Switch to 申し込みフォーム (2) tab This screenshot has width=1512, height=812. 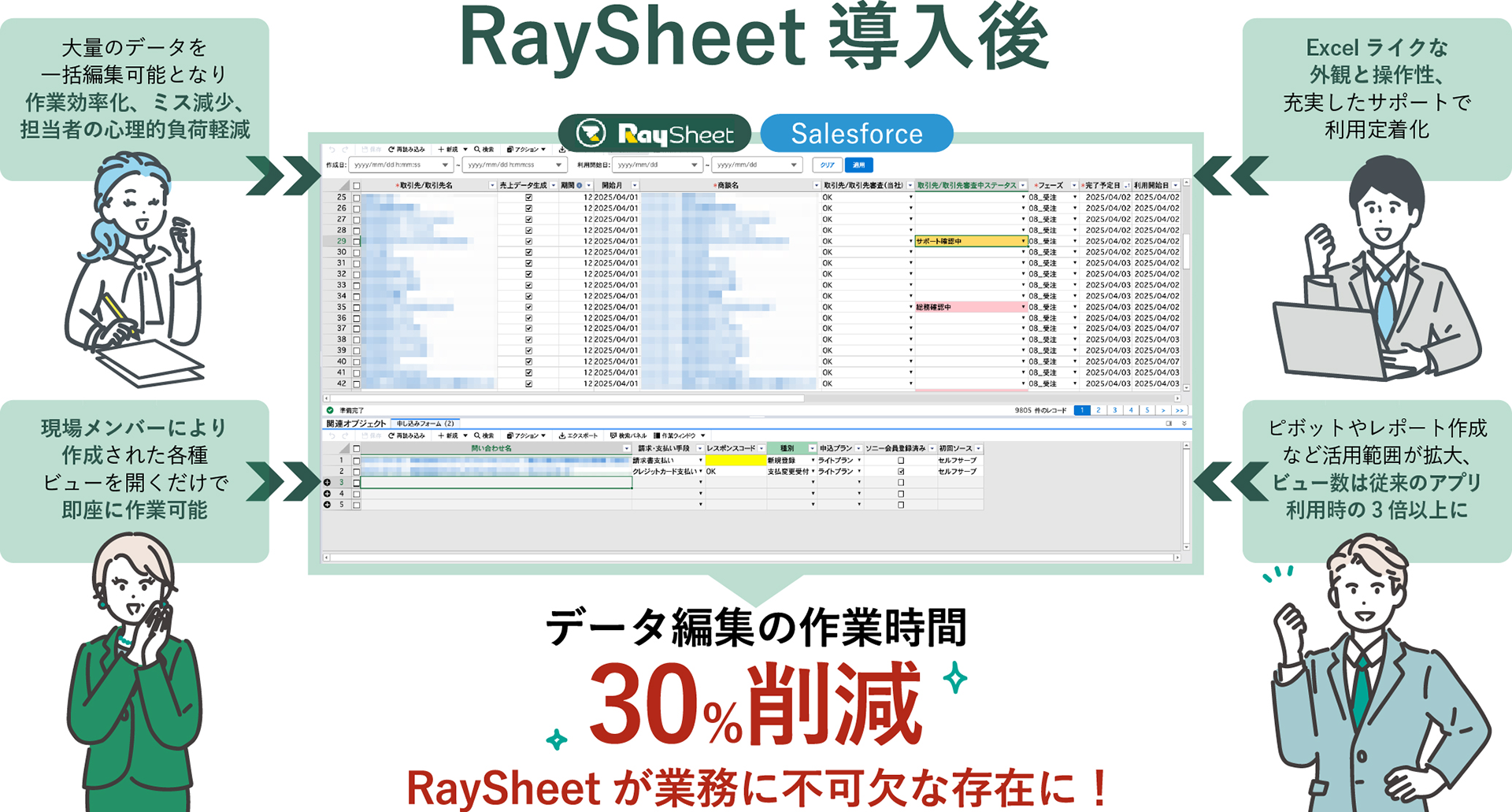click(x=425, y=424)
